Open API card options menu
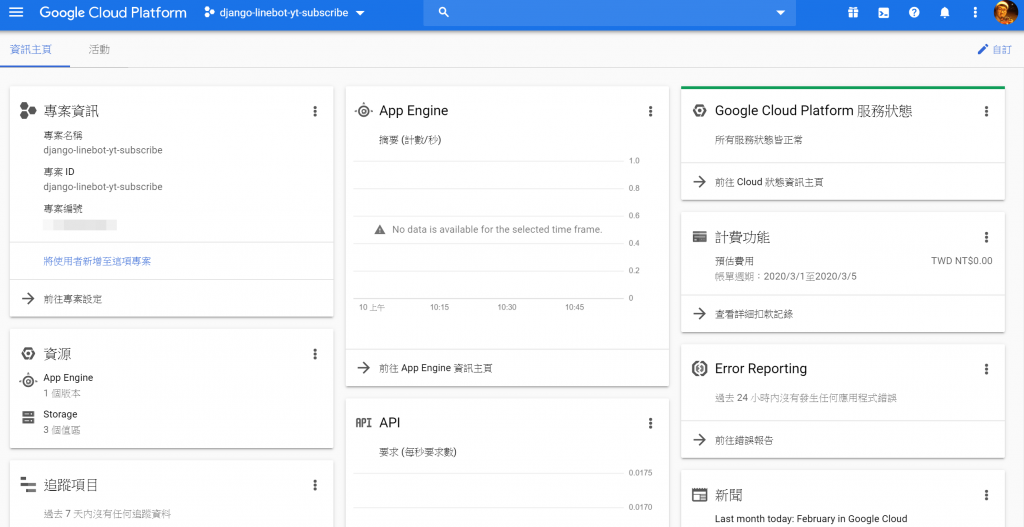Image resolution: width=1024 pixels, height=527 pixels. pos(650,423)
